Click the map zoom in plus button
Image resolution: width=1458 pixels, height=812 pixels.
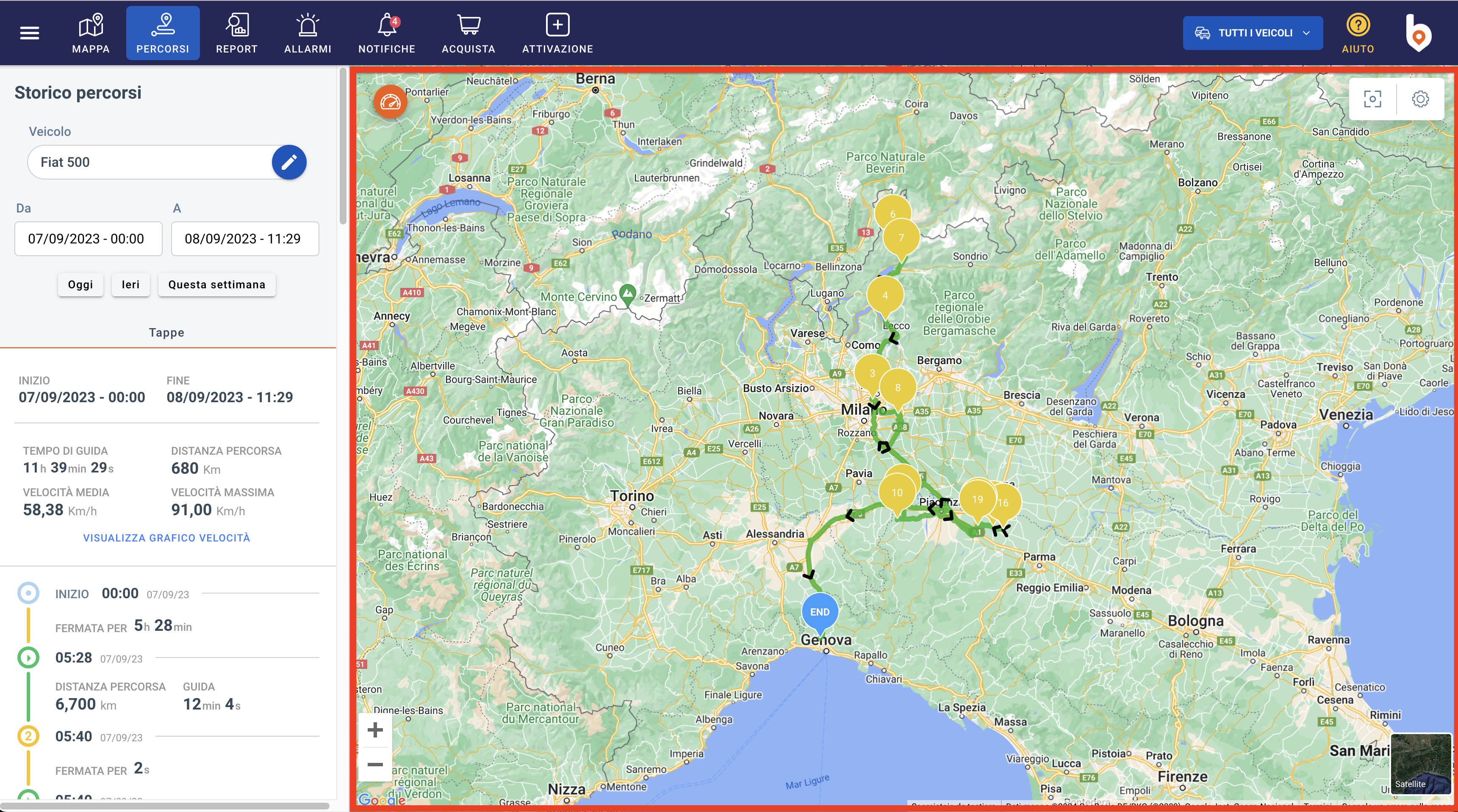[375, 730]
